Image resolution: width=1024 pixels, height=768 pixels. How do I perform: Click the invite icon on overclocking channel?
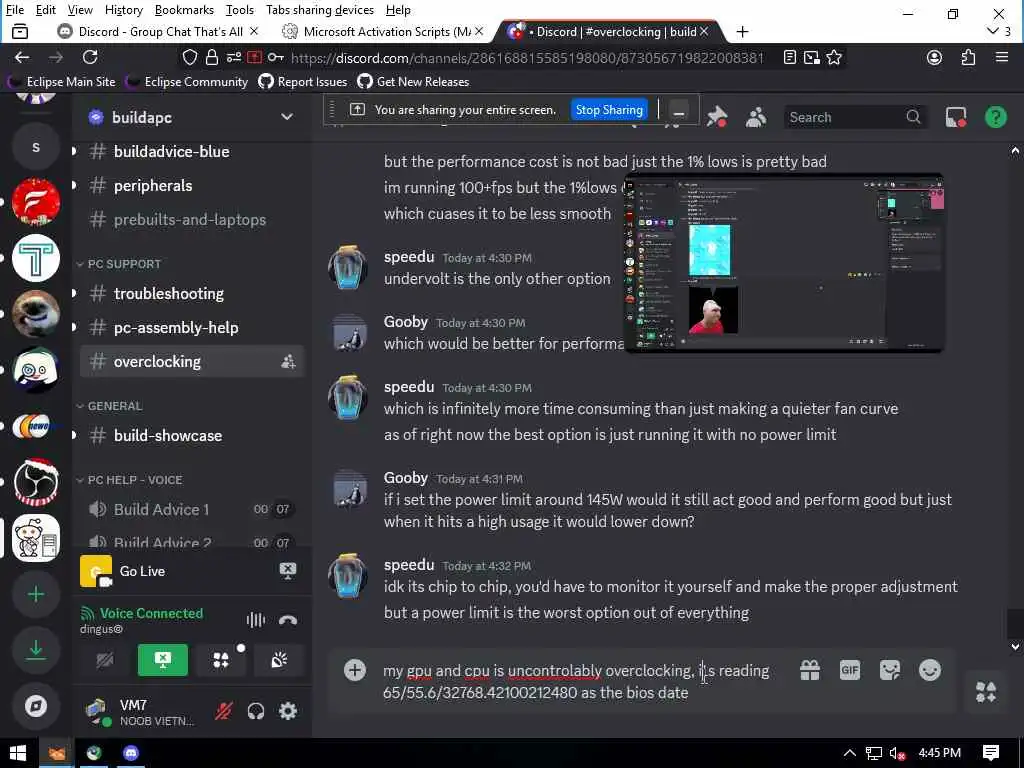(288, 362)
